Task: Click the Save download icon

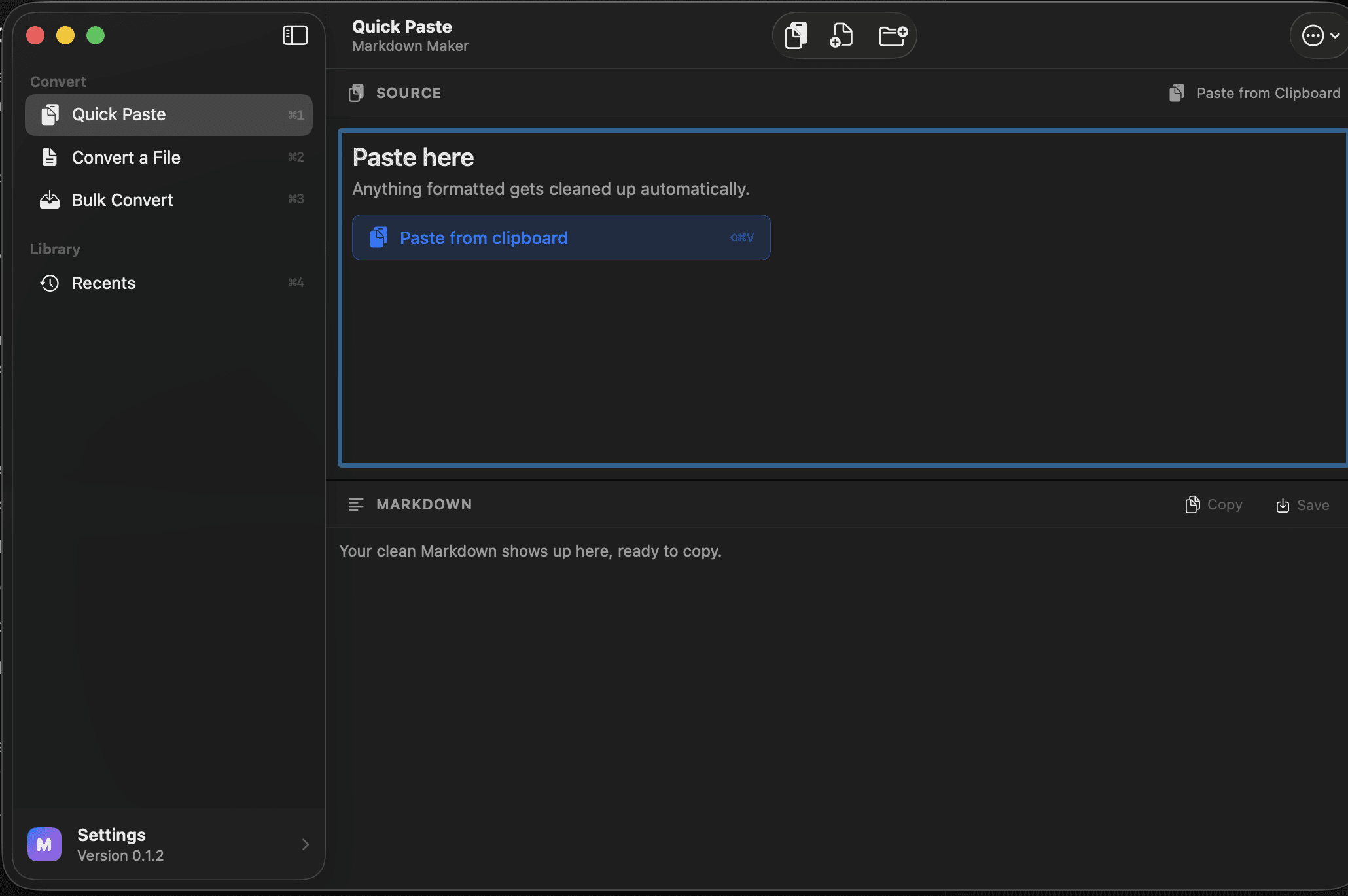Action: [1283, 506]
